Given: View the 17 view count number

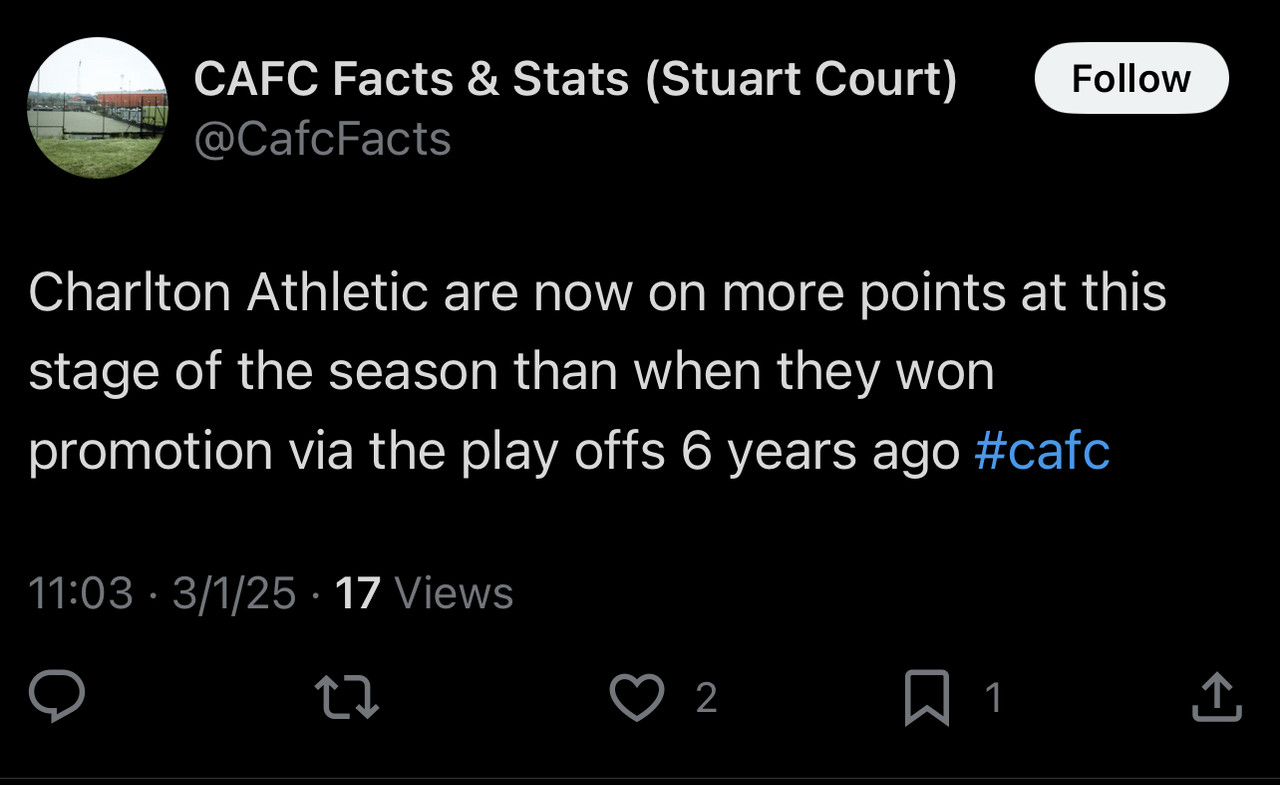Looking at the screenshot, I should [357, 593].
